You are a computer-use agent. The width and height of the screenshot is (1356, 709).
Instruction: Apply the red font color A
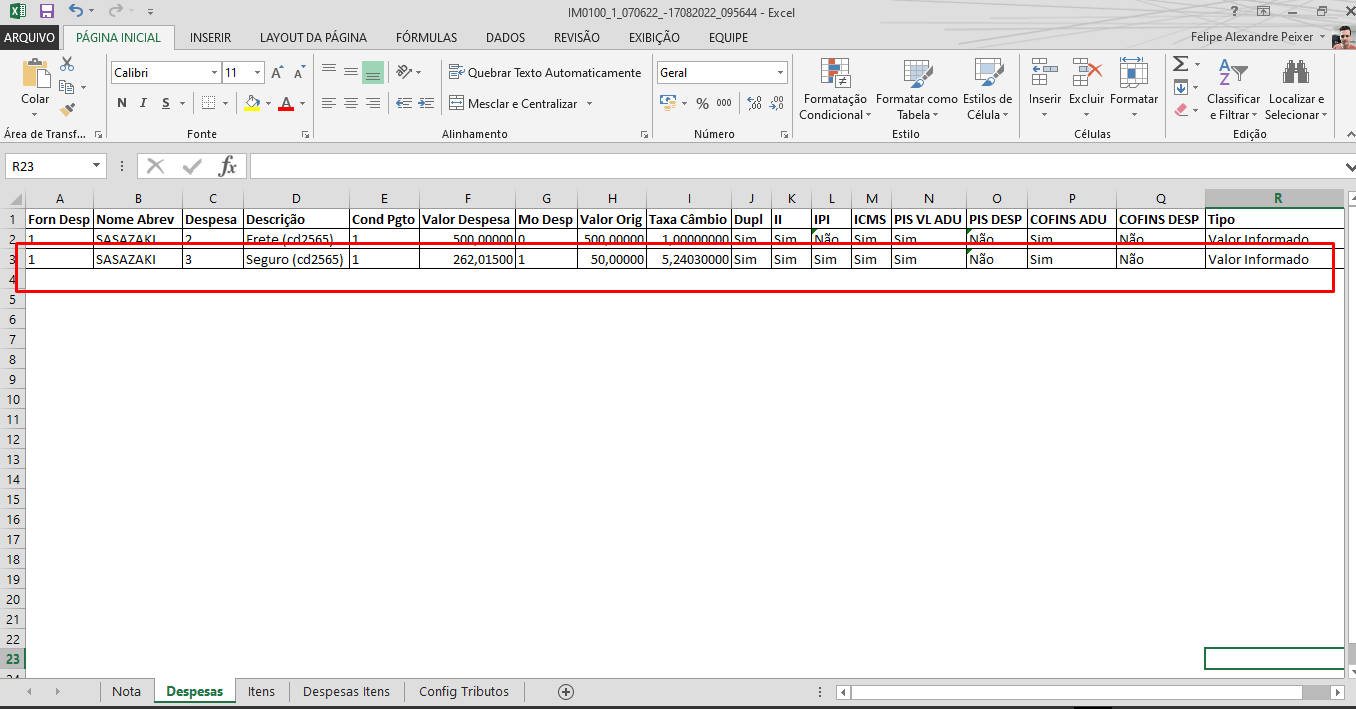[x=287, y=103]
